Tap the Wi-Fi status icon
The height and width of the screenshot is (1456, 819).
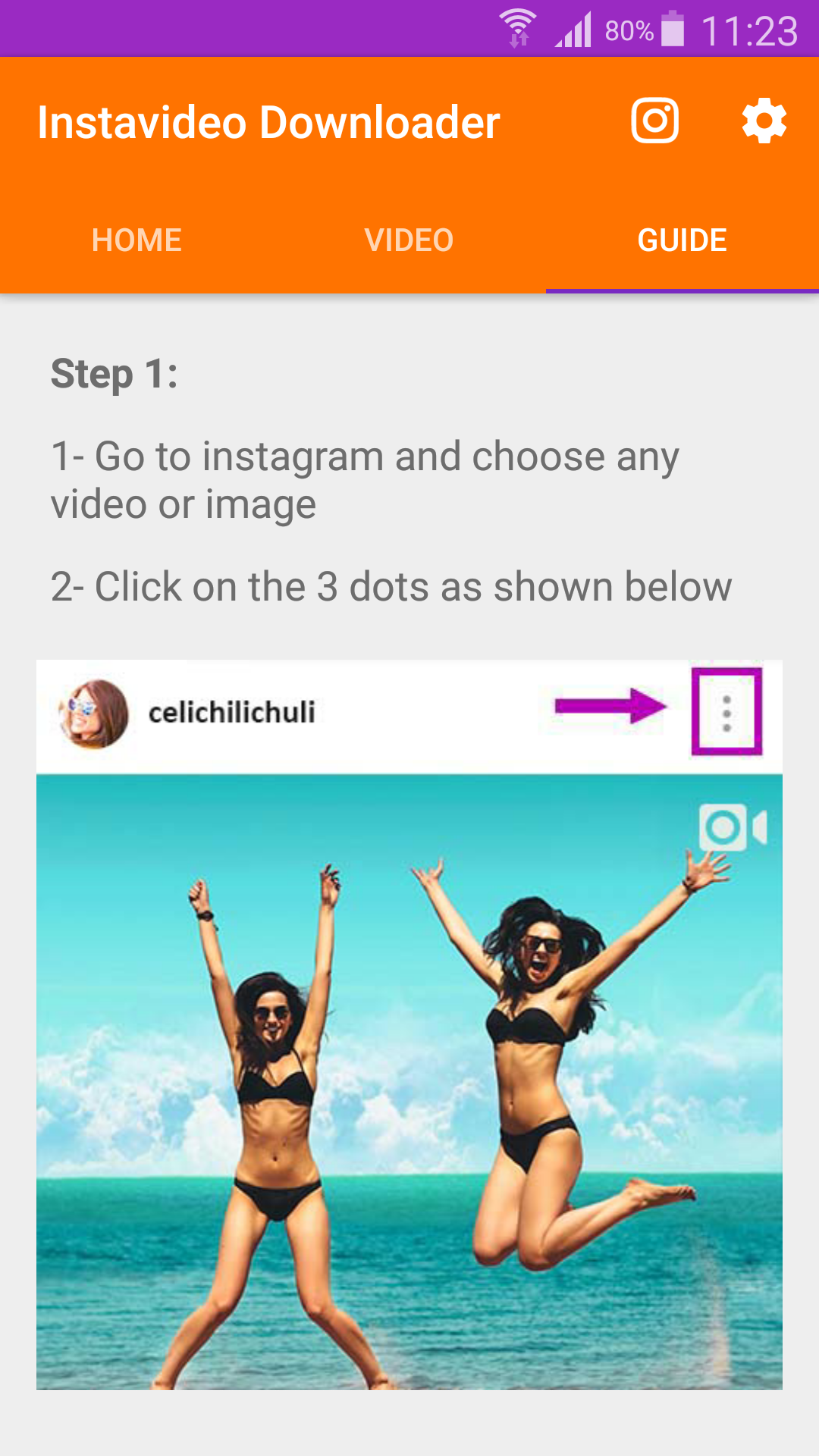point(518,29)
